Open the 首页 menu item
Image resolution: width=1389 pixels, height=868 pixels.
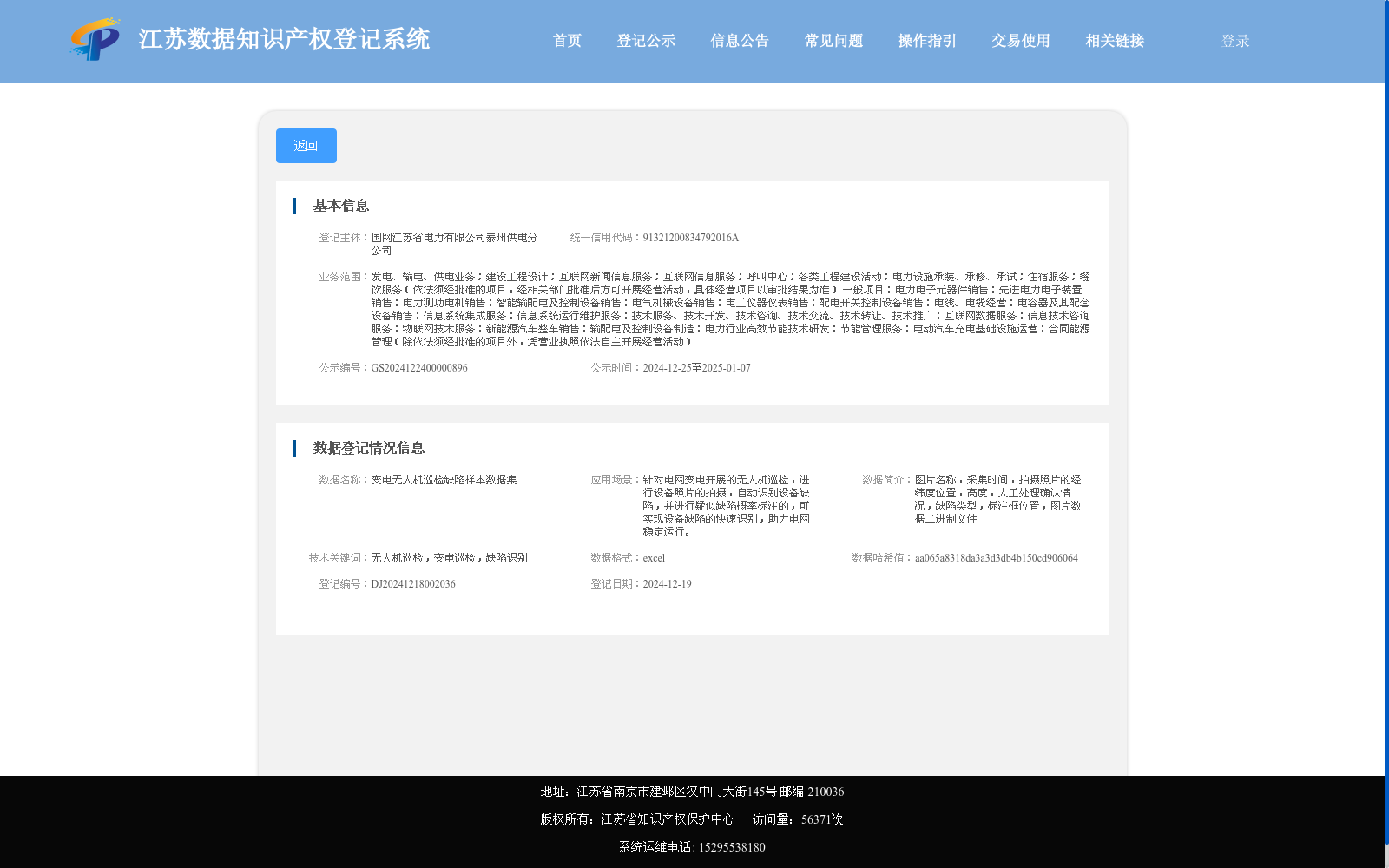pos(567,41)
